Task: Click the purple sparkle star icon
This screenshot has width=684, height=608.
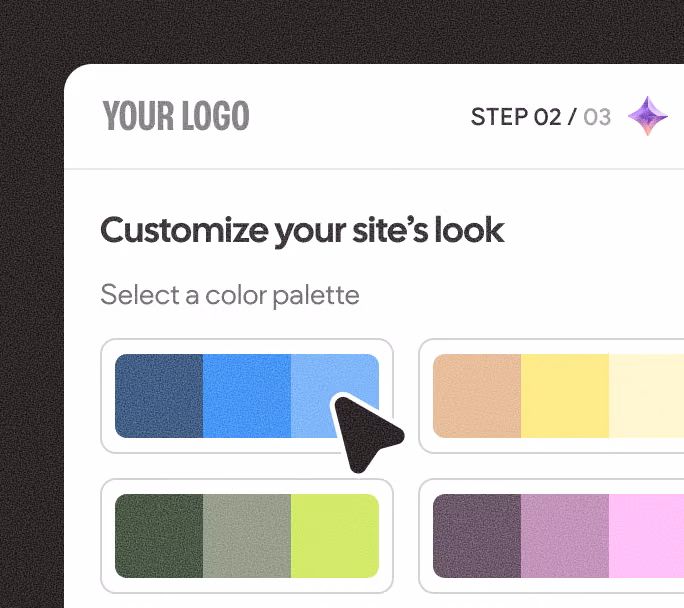Action: (648, 117)
